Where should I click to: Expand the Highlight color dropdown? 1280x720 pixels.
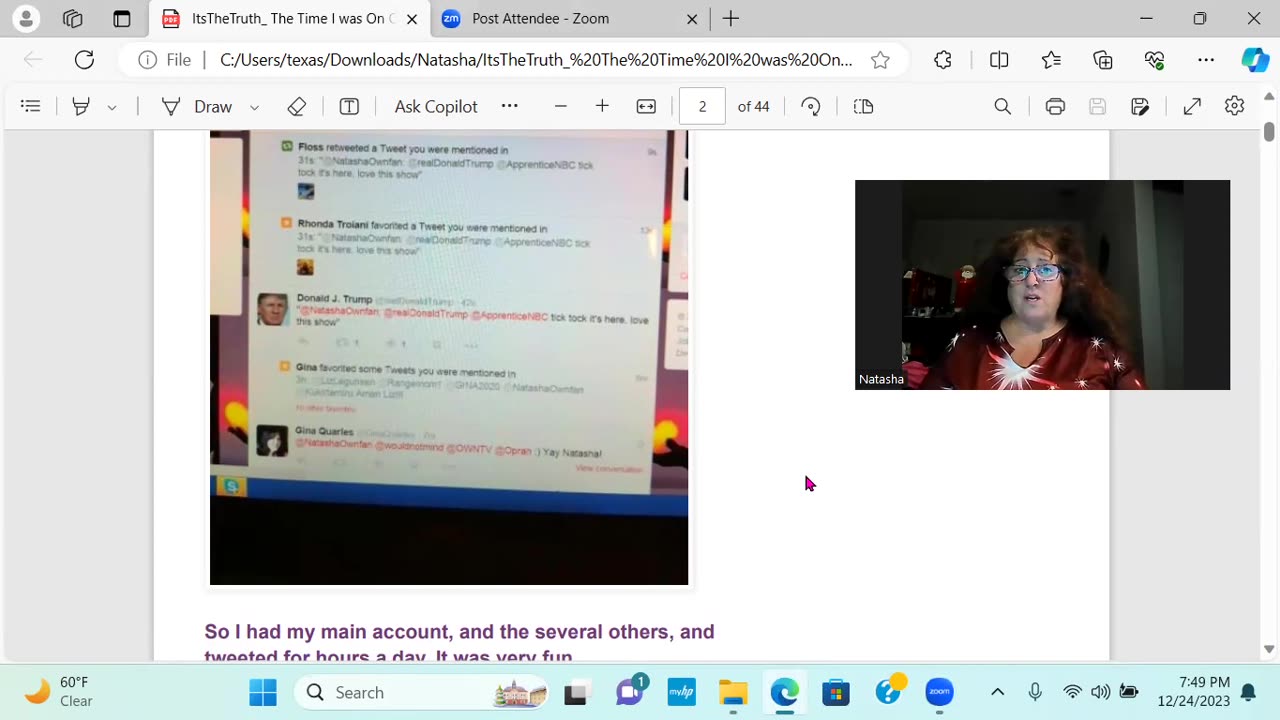[x=112, y=107]
